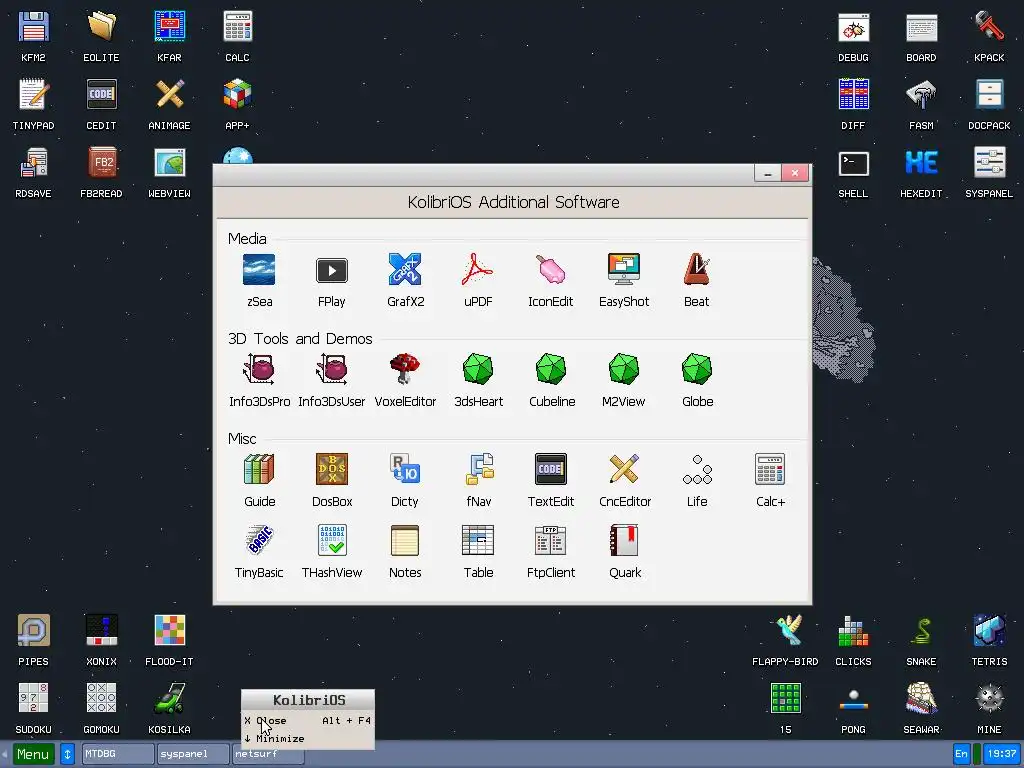1024x768 pixels.
Task: Launch Calc+ calculator
Action: (770, 469)
